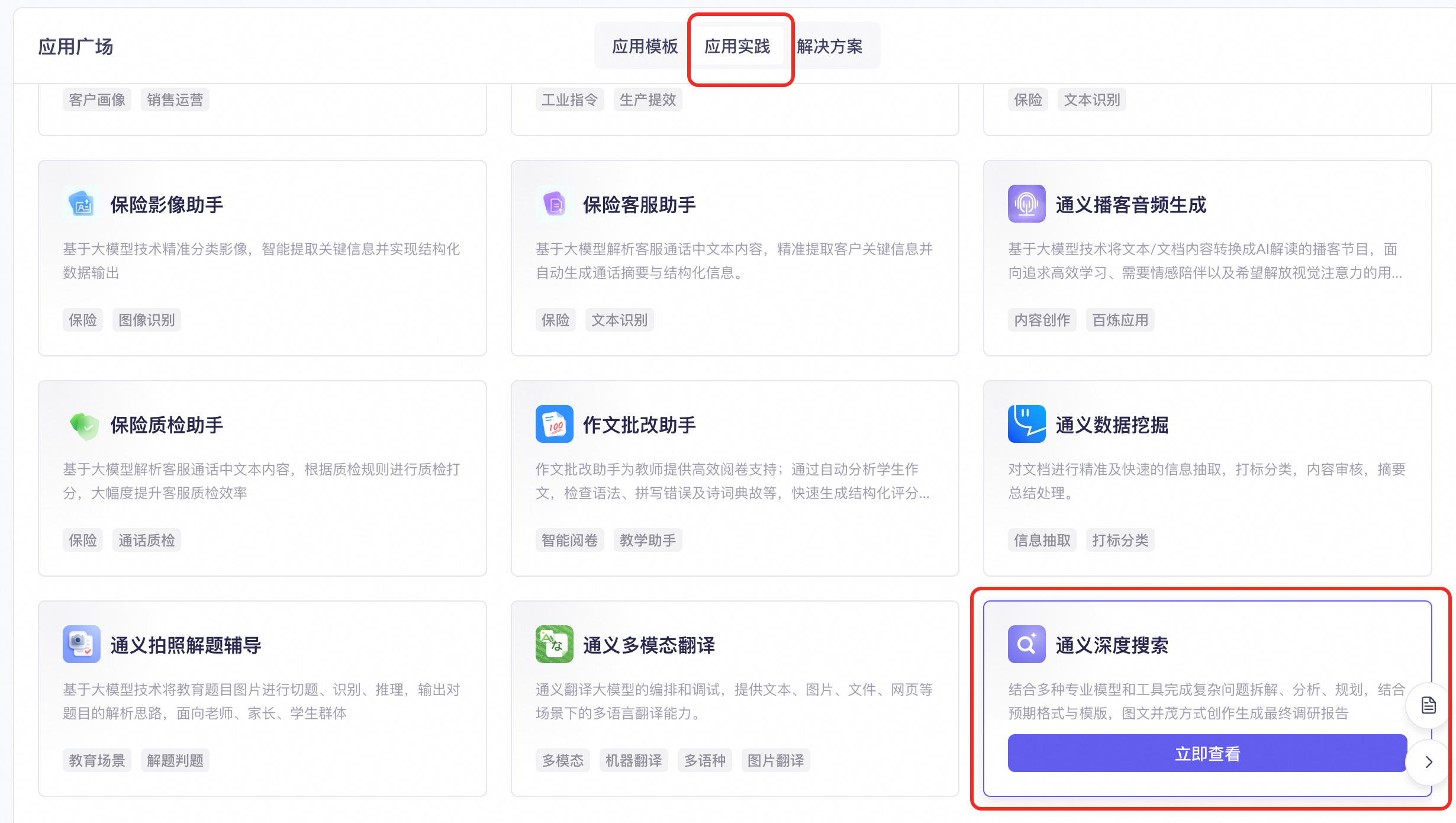This screenshot has width=1456, height=823.
Task: Switch to the 应用模板 tab
Action: tap(645, 46)
